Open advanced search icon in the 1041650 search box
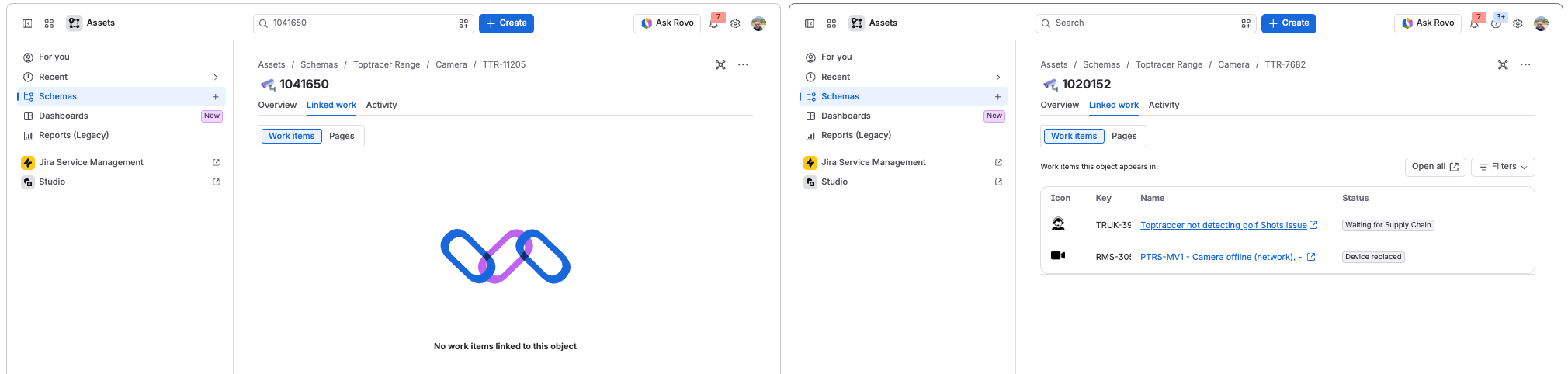Viewport: 1568px width, 374px height. (x=463, y=23)
